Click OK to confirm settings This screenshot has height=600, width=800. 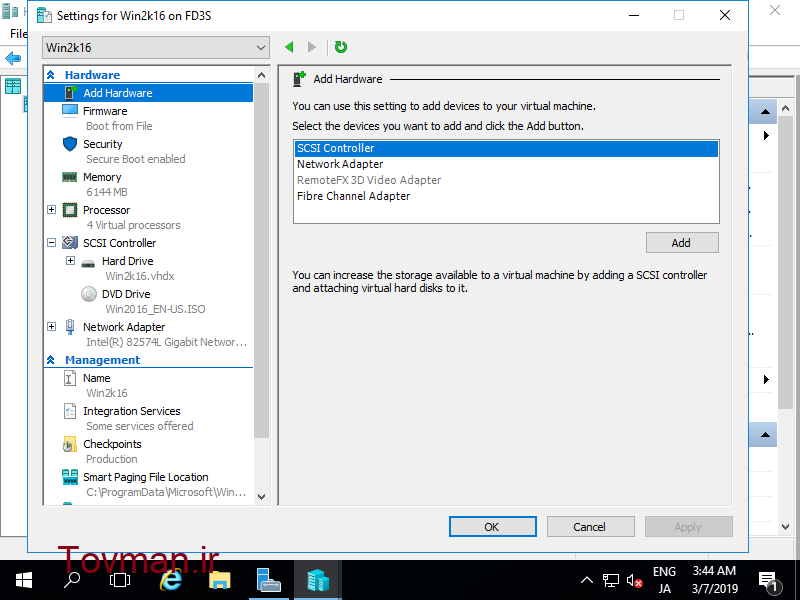492,527
